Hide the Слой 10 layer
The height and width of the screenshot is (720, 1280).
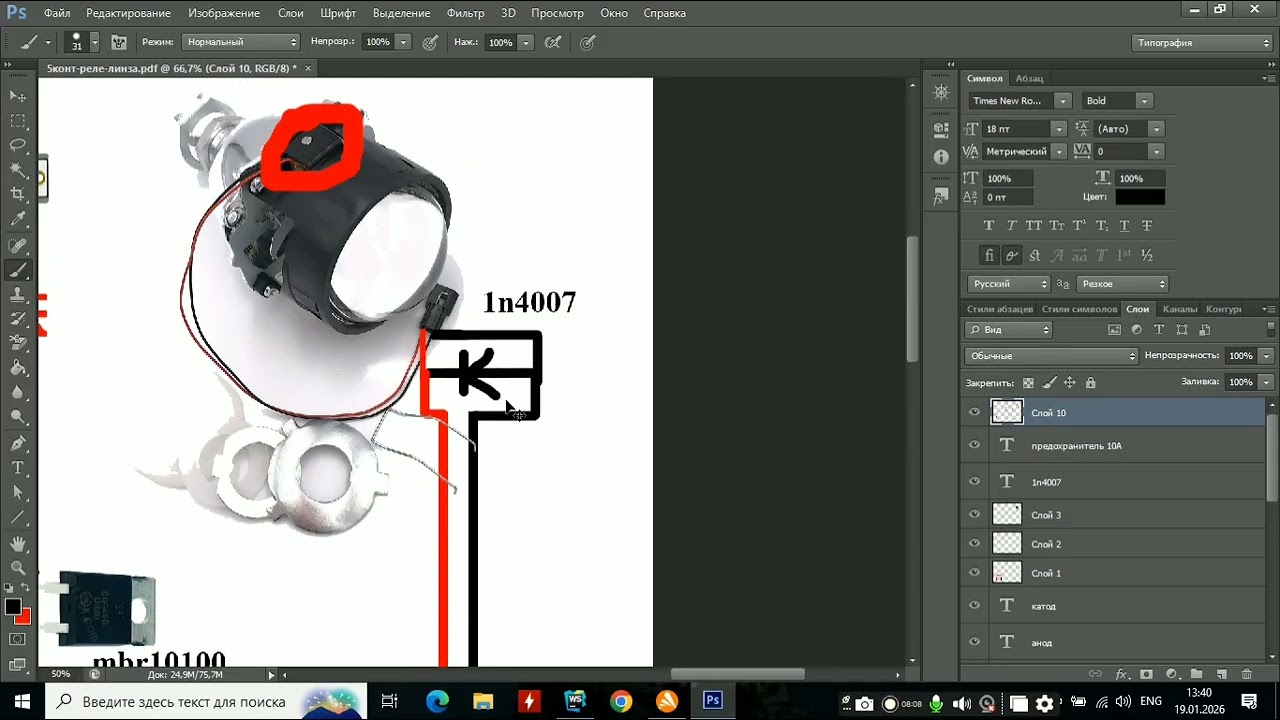point(975,412)
